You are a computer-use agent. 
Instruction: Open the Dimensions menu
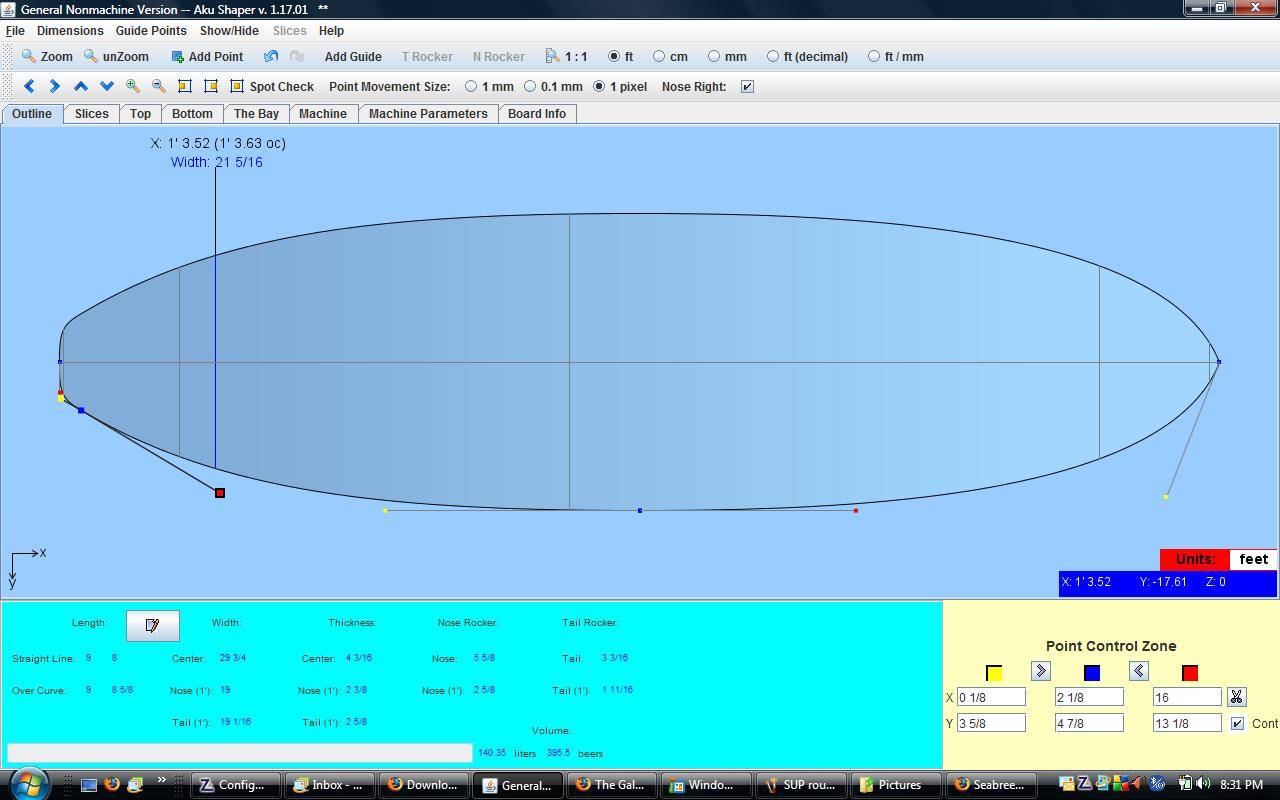point(70,31)
